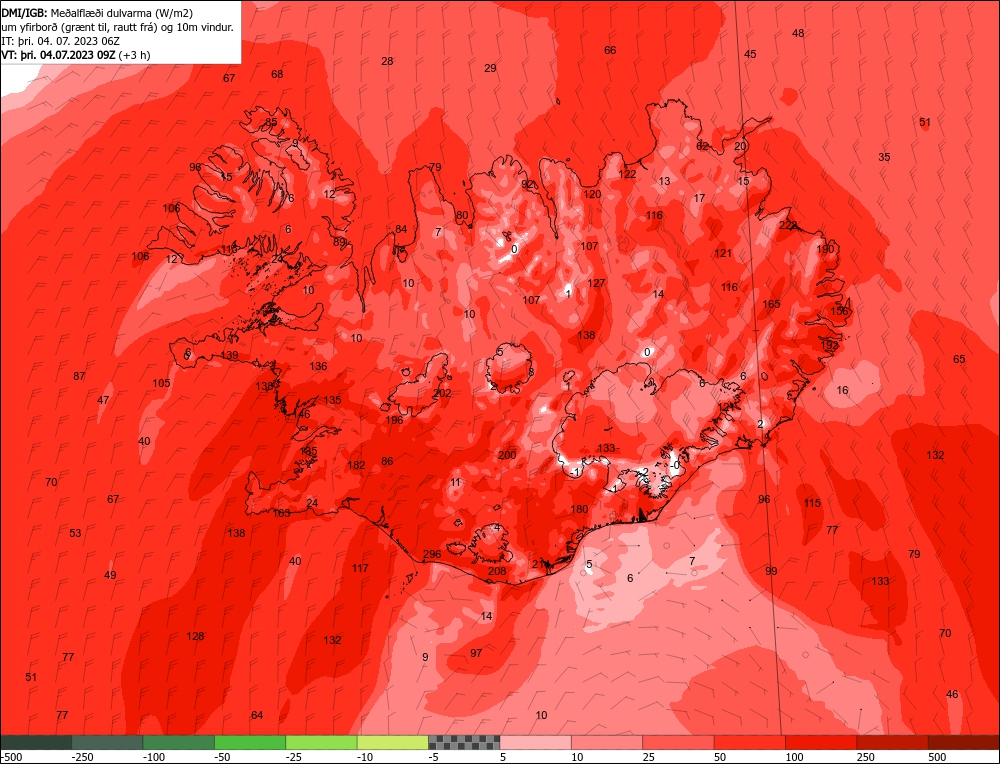Click the legend swatch between -250 and -100

pos(107,742)
